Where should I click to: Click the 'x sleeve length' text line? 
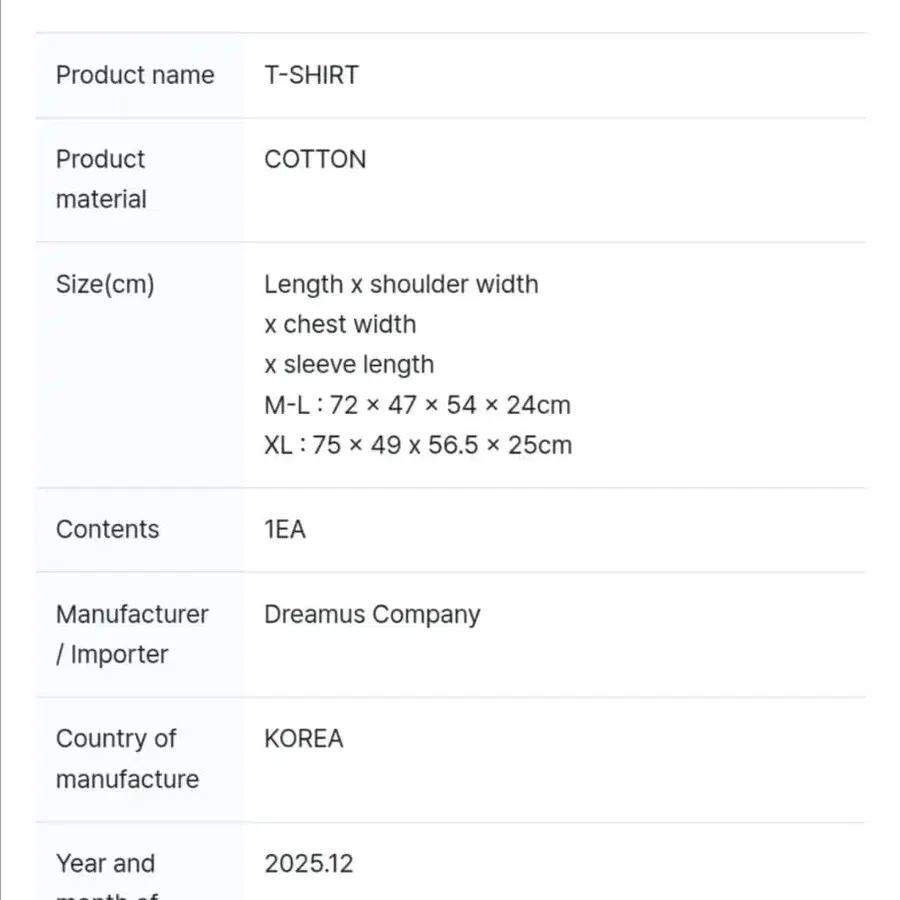[349, 364]
